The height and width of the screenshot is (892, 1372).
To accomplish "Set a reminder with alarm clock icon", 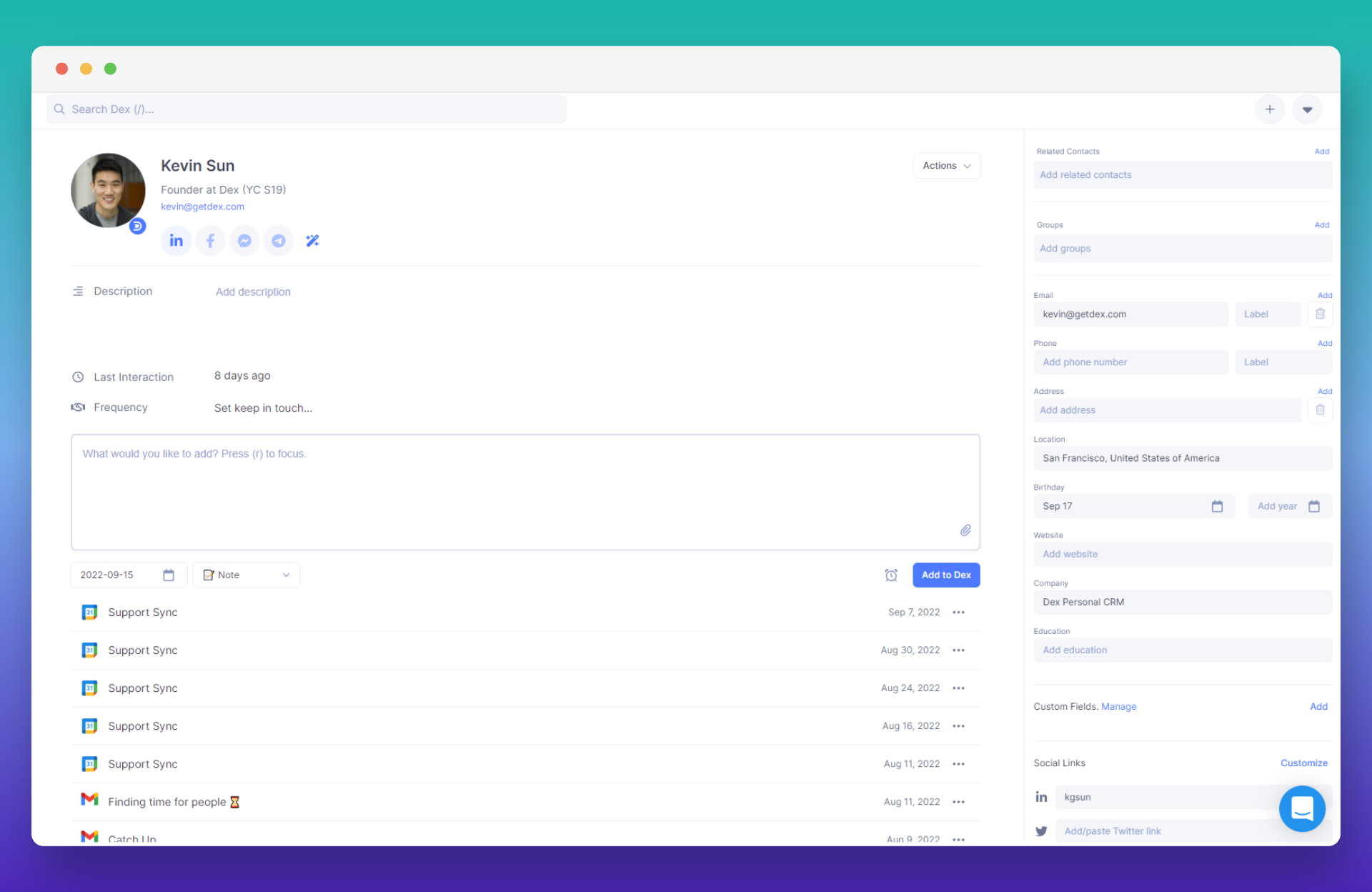I will point(891,575).
